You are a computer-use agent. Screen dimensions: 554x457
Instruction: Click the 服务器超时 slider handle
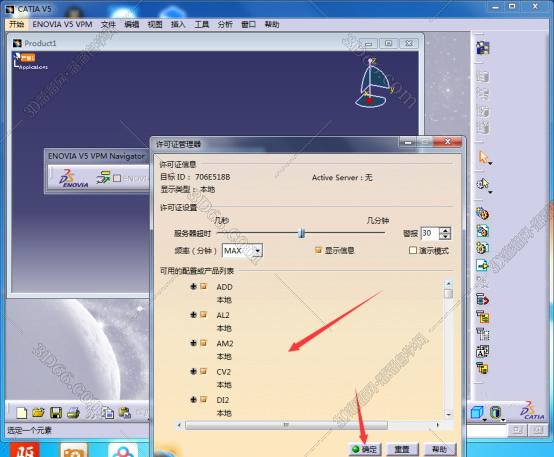coord(301,233)
